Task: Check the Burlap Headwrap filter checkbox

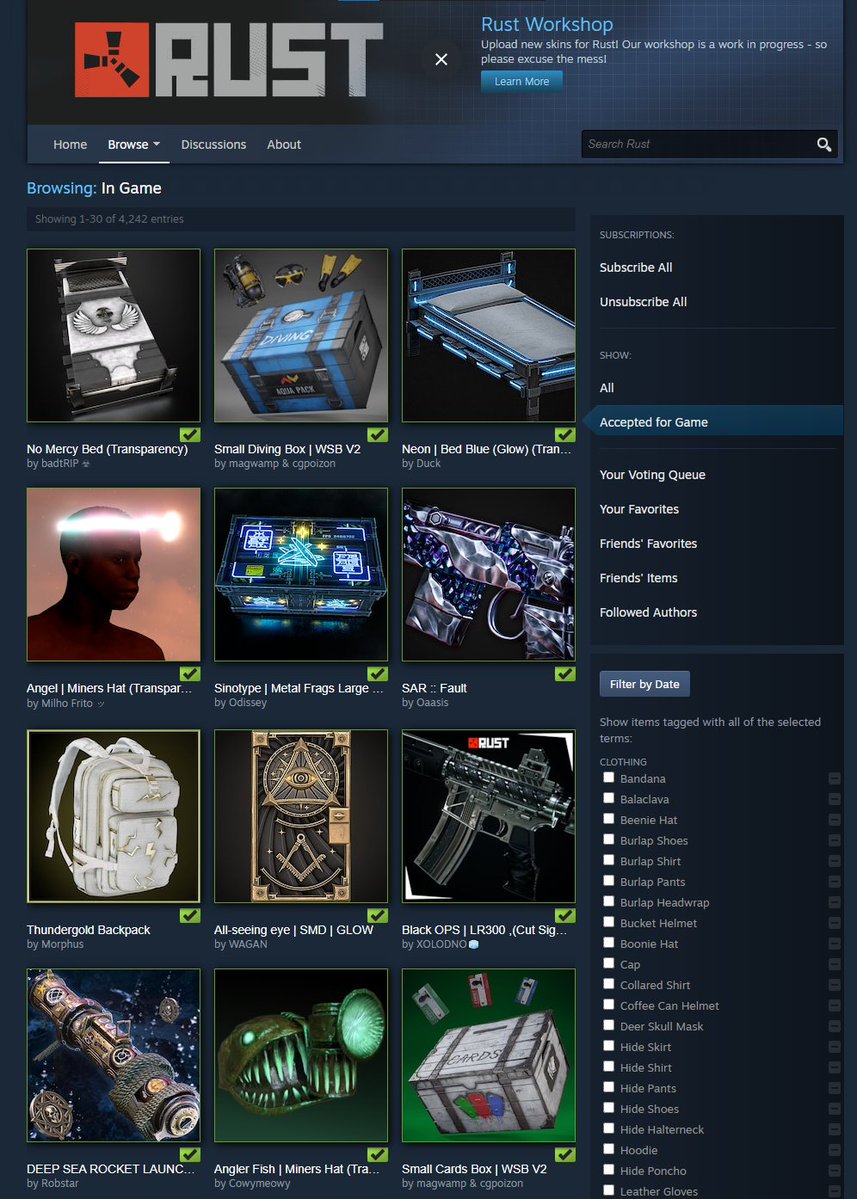Action: point(609,901)
